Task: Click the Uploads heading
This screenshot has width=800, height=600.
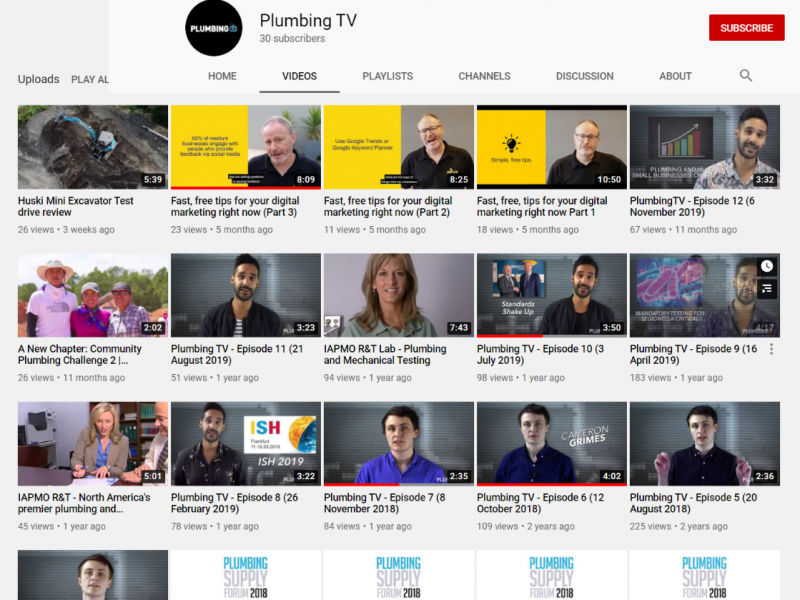Action: coord(39,79)
